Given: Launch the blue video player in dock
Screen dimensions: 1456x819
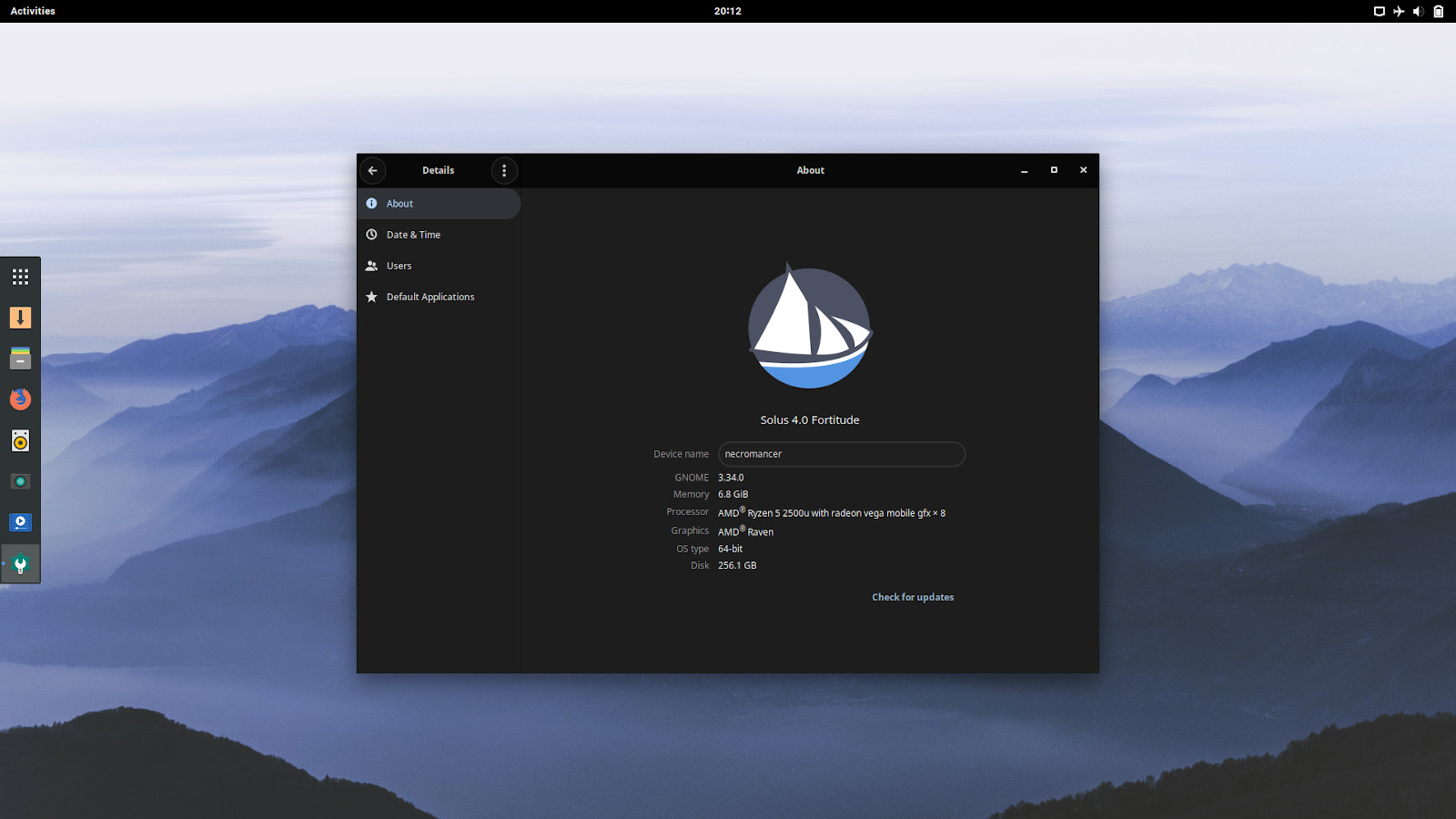Looking at the screenshot, I should 20,522.
